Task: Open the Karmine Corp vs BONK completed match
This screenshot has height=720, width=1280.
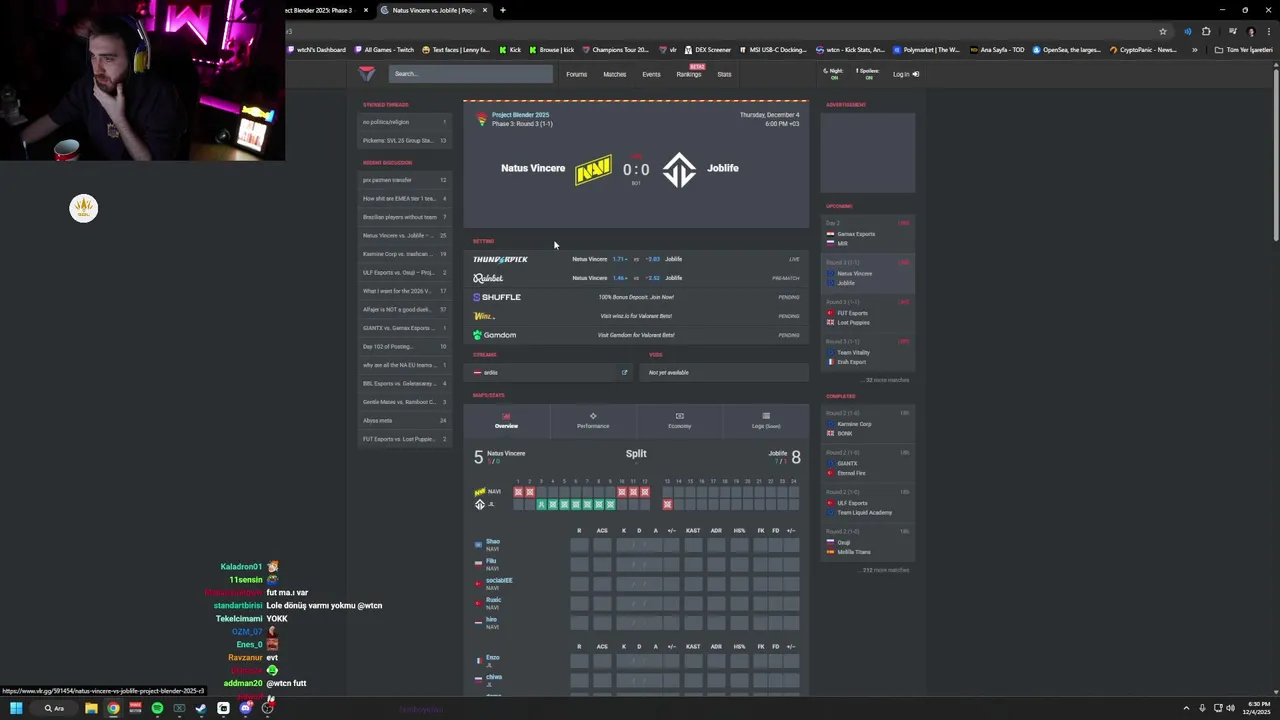Action: click(868, 424)
